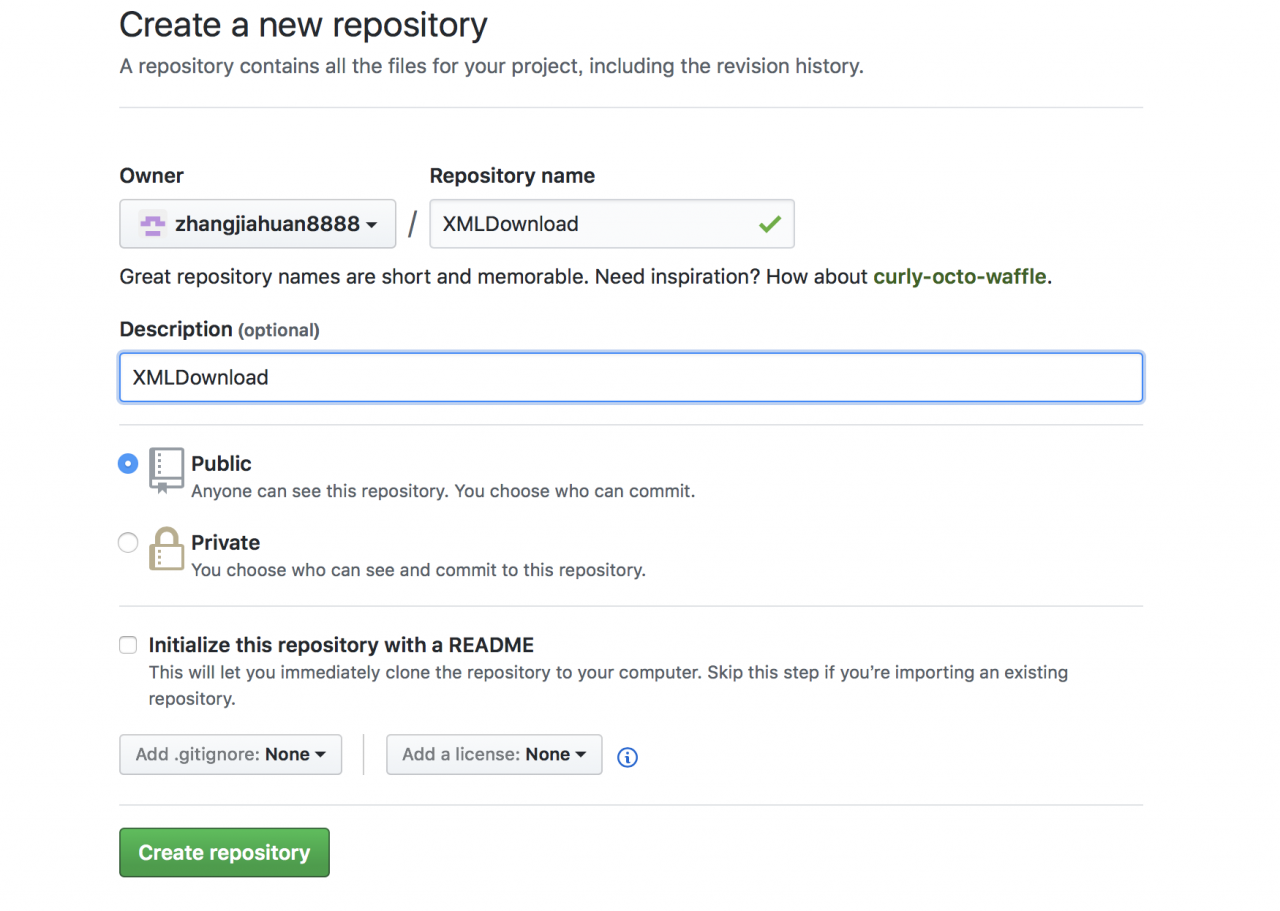Click the Initialize this repository with a README label
This screenshot has width=1280, height=911.
coord(341,645)
